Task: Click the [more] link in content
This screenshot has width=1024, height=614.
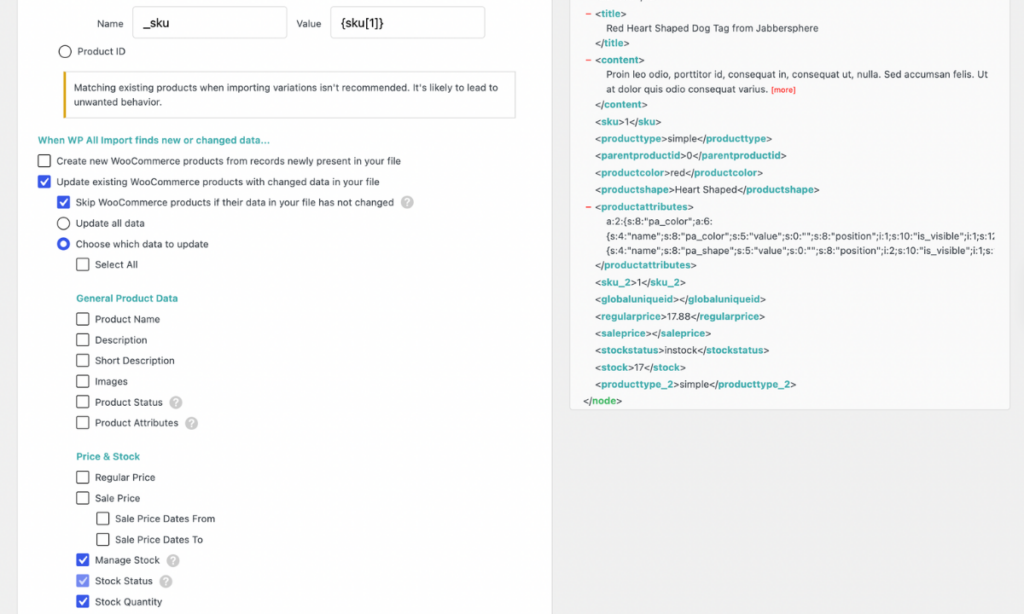Action: (783, 90)
